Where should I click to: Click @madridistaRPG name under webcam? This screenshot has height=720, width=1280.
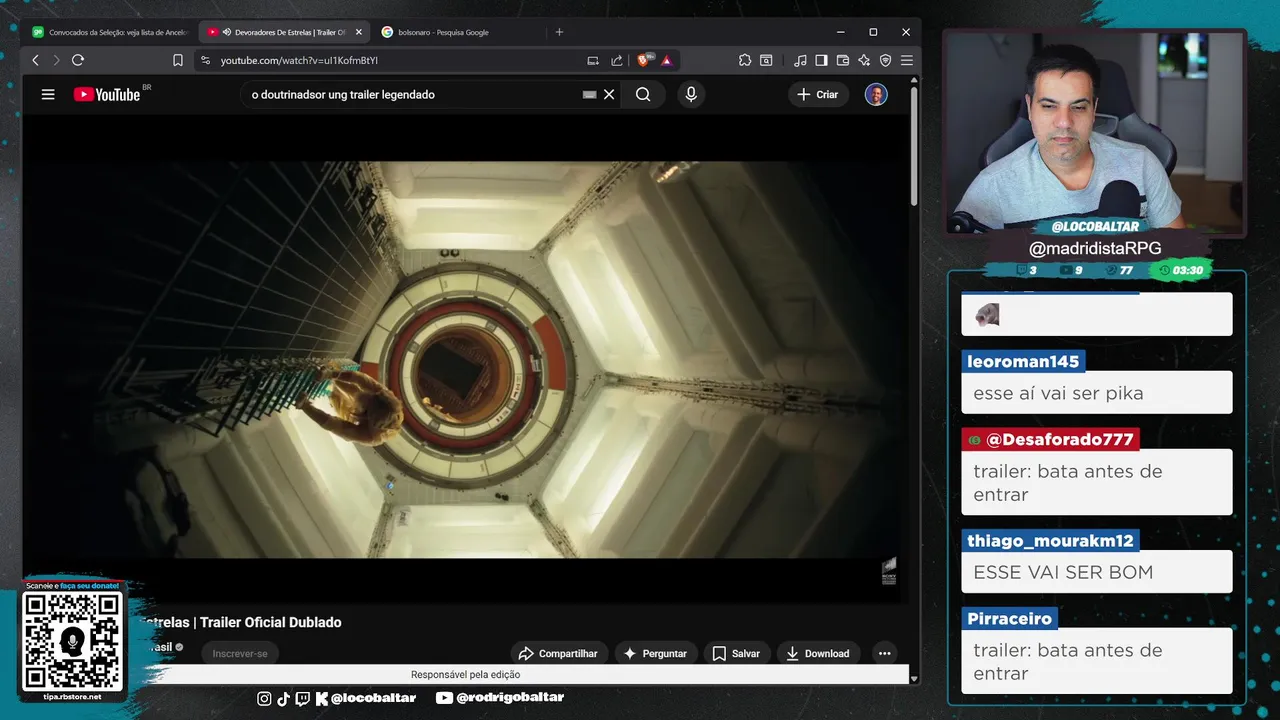pyautogui.click(x=1095, y=249)
